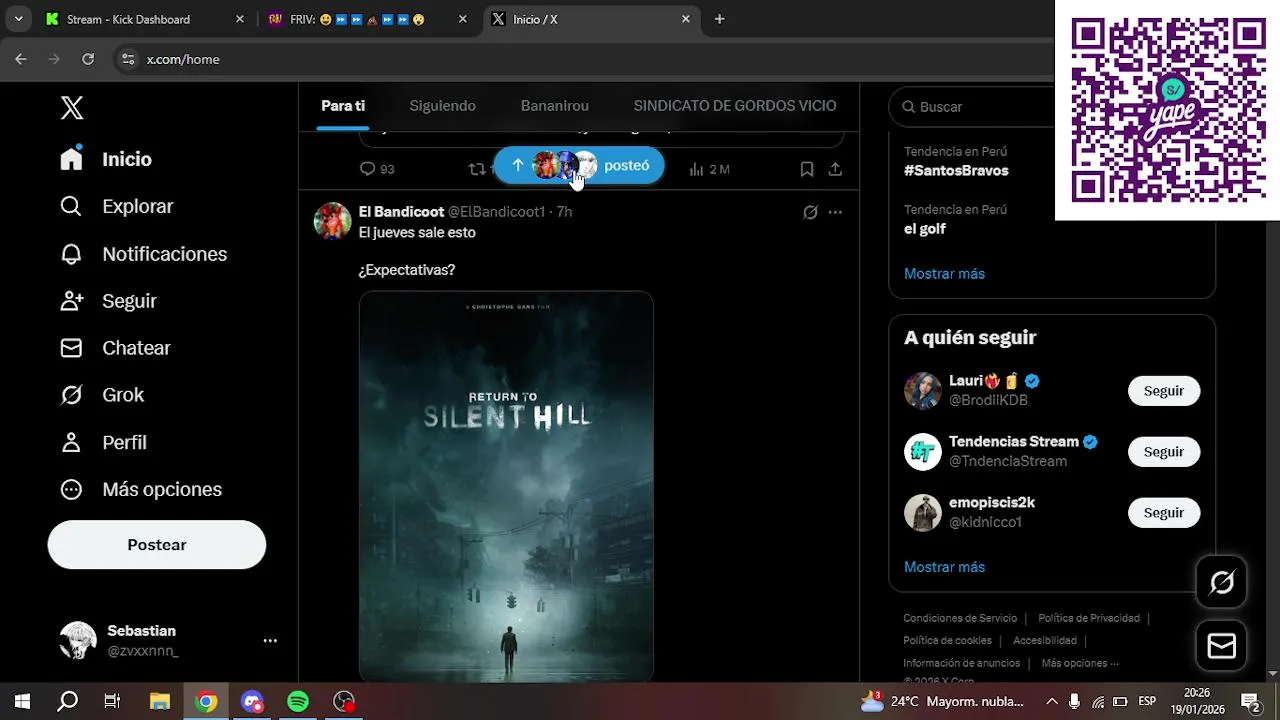Viewport: 1280px width, 720px height.
Task: Click Mostrar más under A quién seguir
Action: click(x=944, y=567)
